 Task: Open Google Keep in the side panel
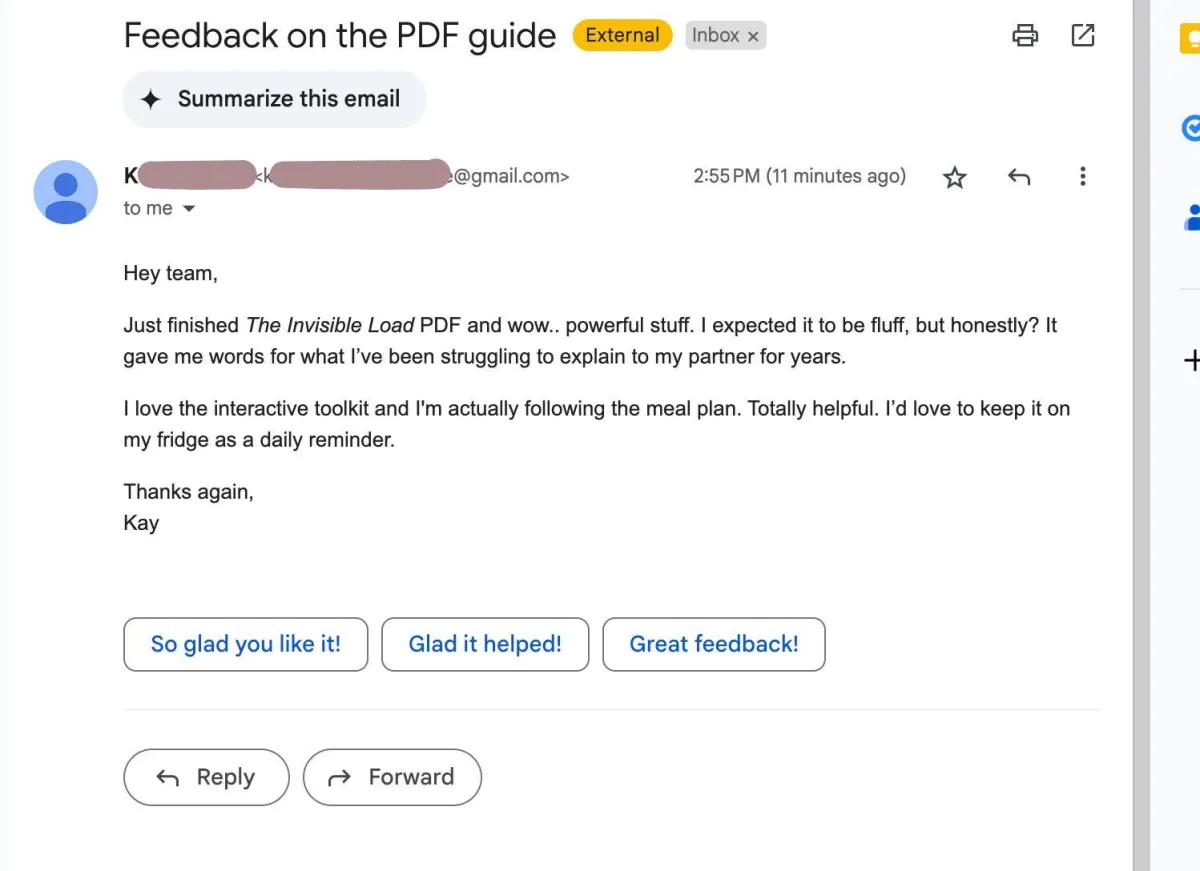tap(1191, 38)
